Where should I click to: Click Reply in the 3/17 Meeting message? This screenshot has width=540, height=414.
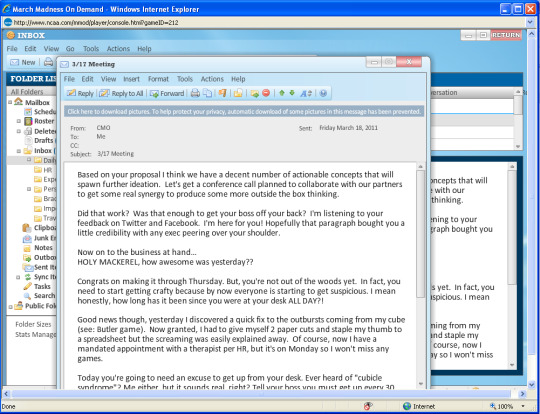point(80,93)
